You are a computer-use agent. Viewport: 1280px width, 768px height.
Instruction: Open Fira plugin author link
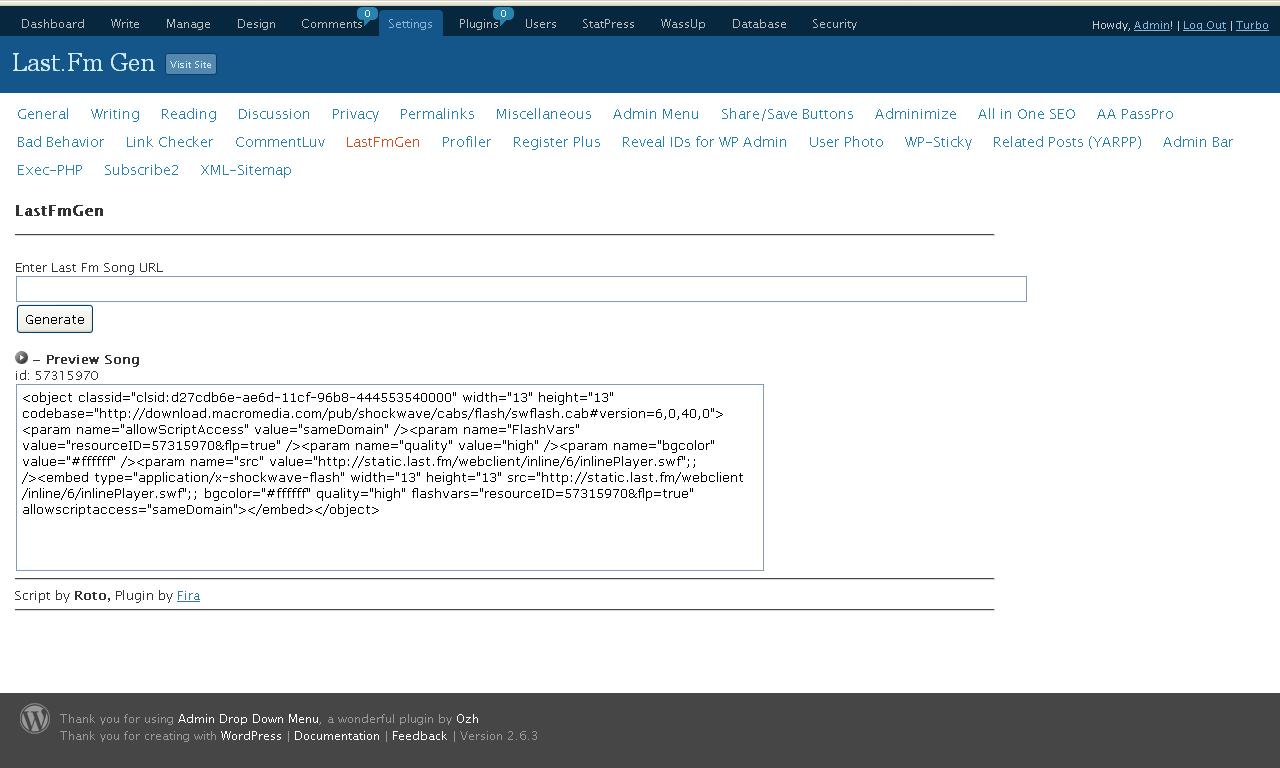pyautogui.click(x=188, y=596)
